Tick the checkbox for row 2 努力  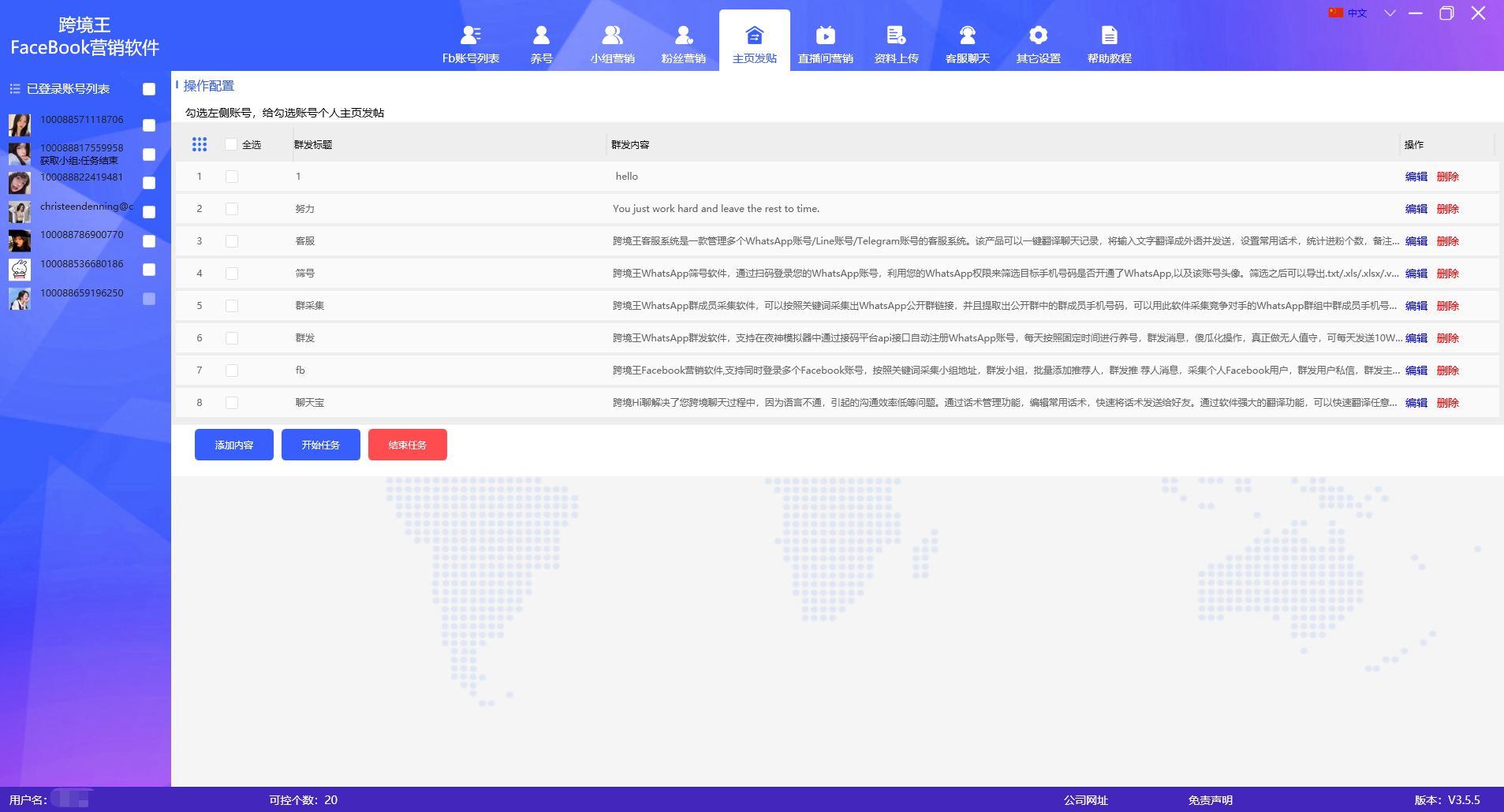(232, 209)
